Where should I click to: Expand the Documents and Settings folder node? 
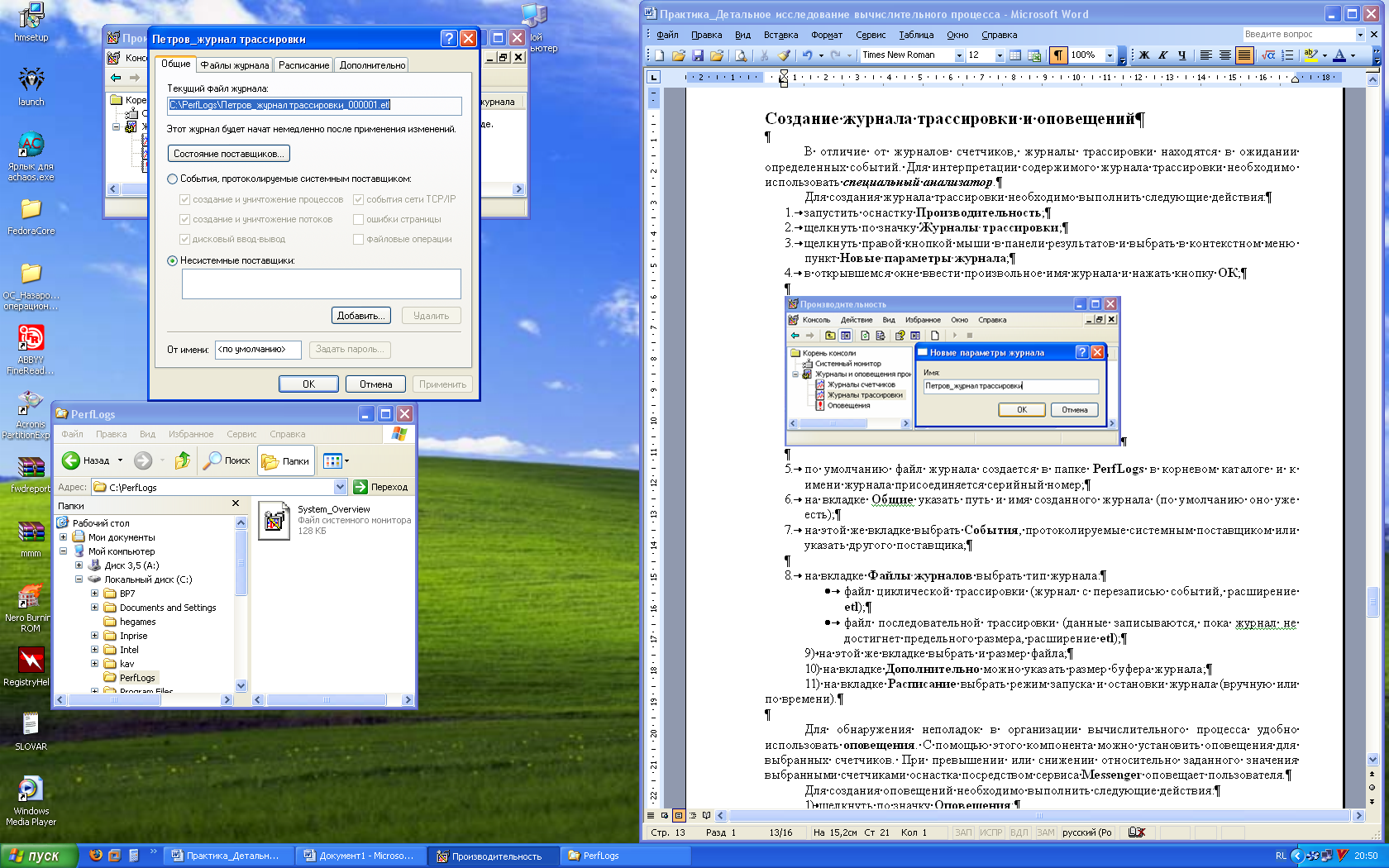tap(94, 608)
